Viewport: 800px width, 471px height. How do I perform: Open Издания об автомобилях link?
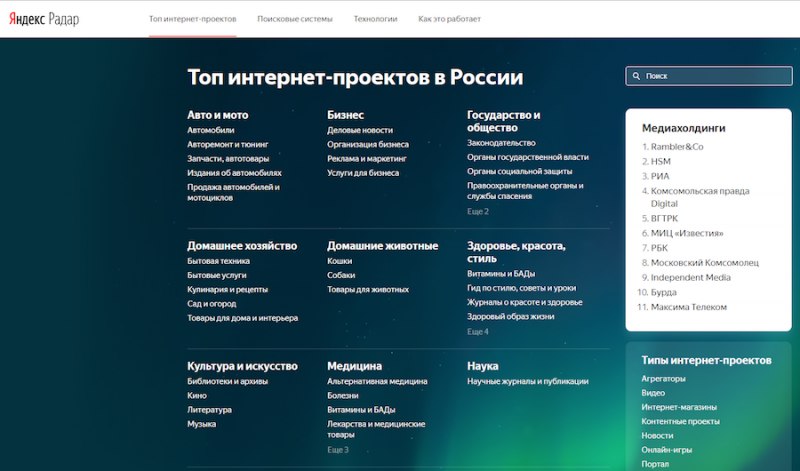[x=234, y=173]
